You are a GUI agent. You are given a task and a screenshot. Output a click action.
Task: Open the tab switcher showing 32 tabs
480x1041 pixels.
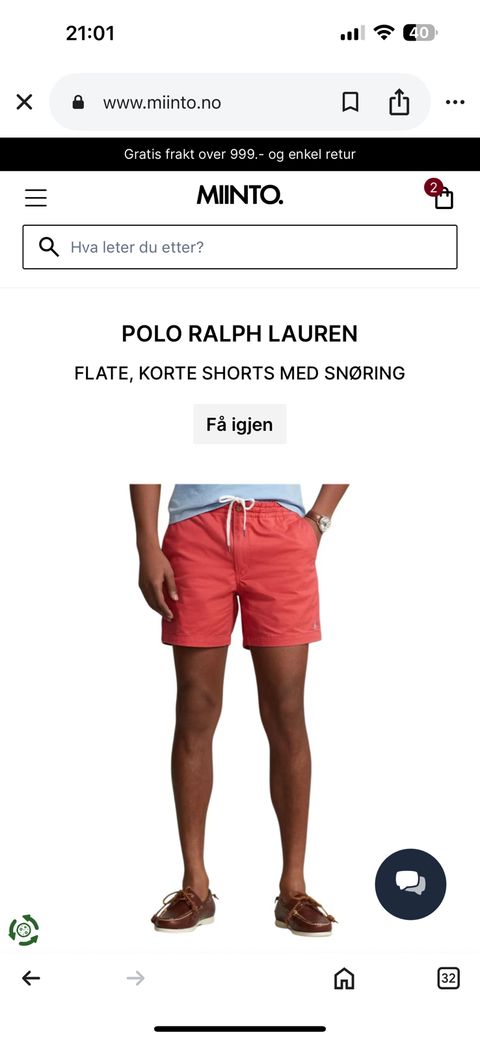pos(449,978)
